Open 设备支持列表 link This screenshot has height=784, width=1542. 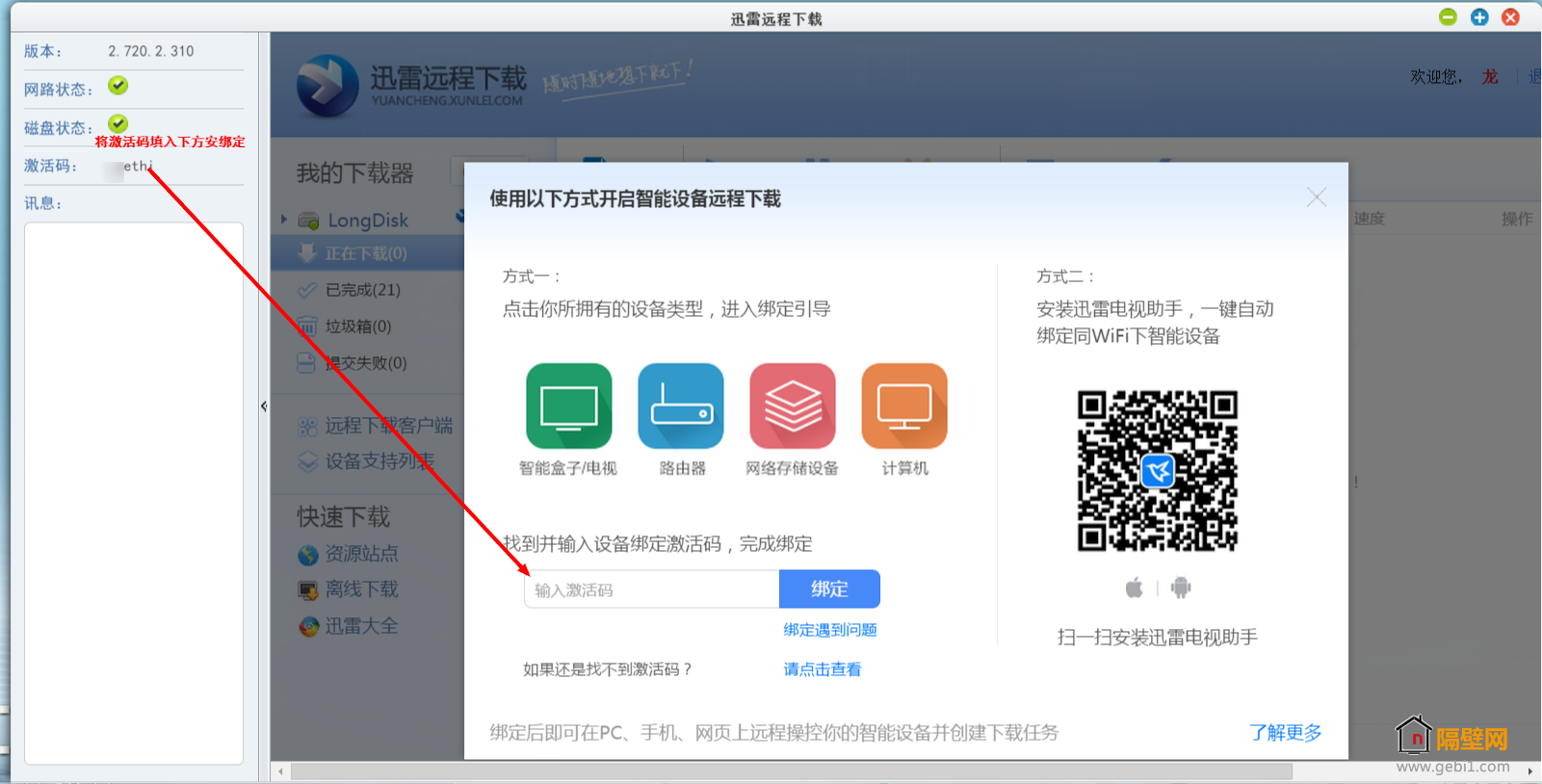(379, 461)
